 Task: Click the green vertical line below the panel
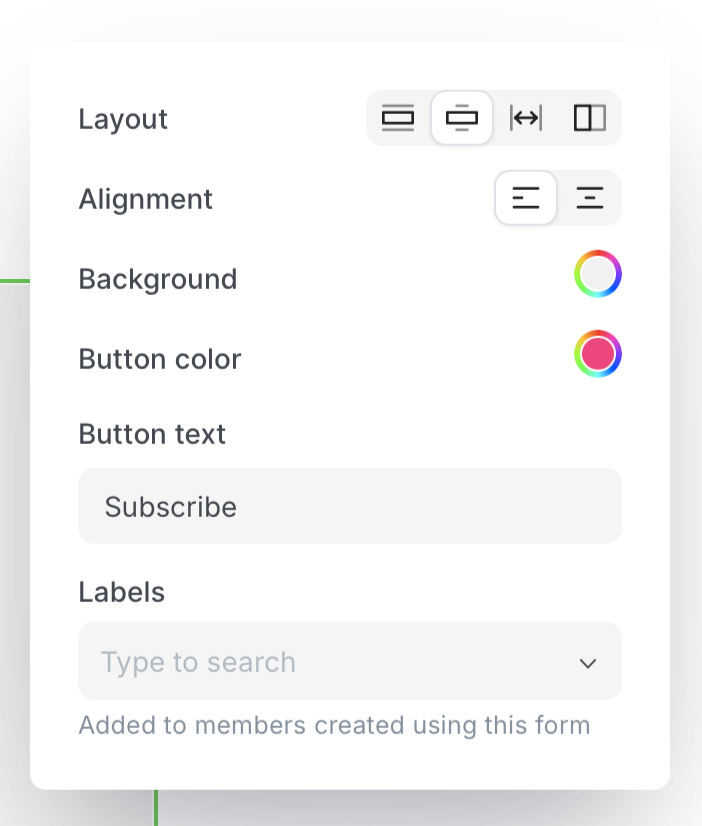[156, 808]
